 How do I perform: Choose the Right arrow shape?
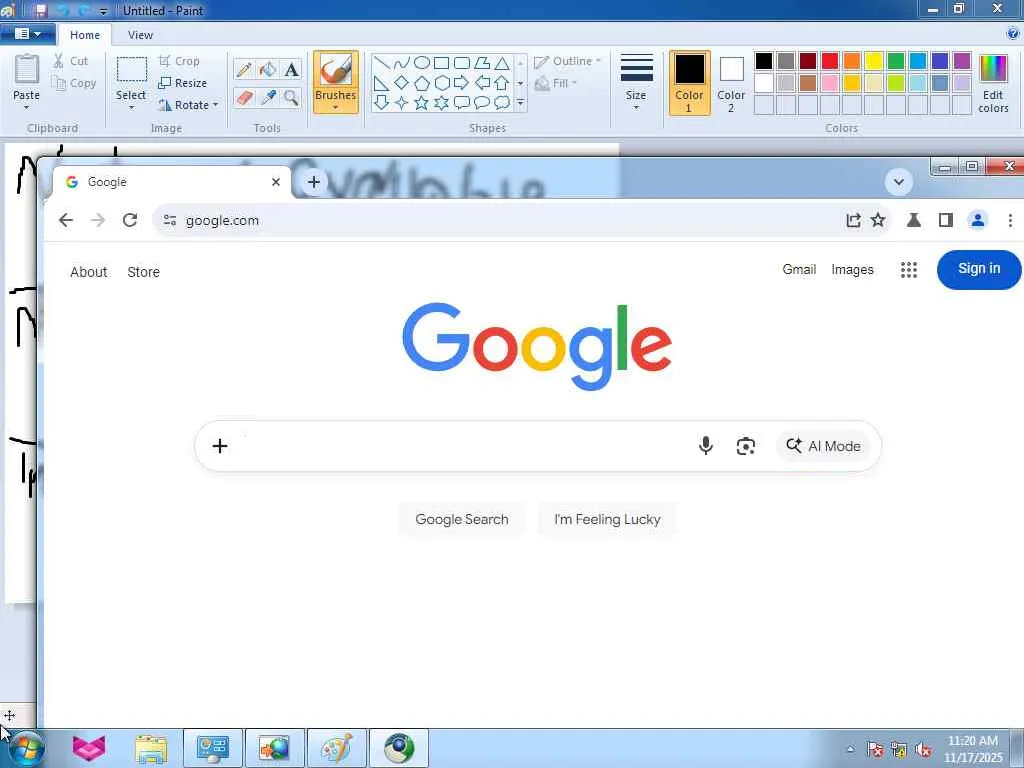point(462,83)
